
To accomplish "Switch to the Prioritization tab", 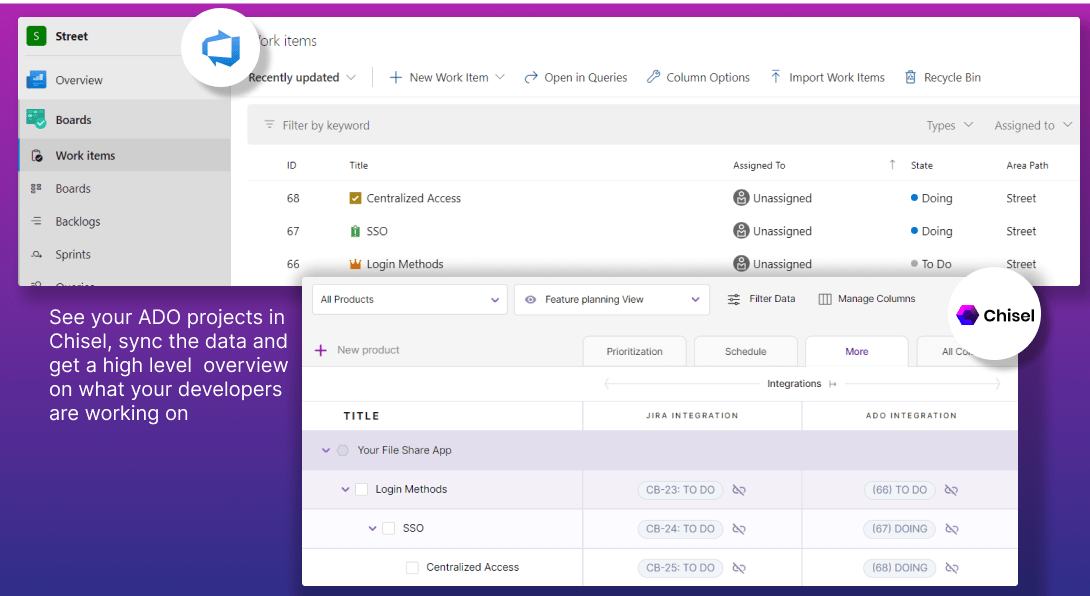I will click(635, 351).
